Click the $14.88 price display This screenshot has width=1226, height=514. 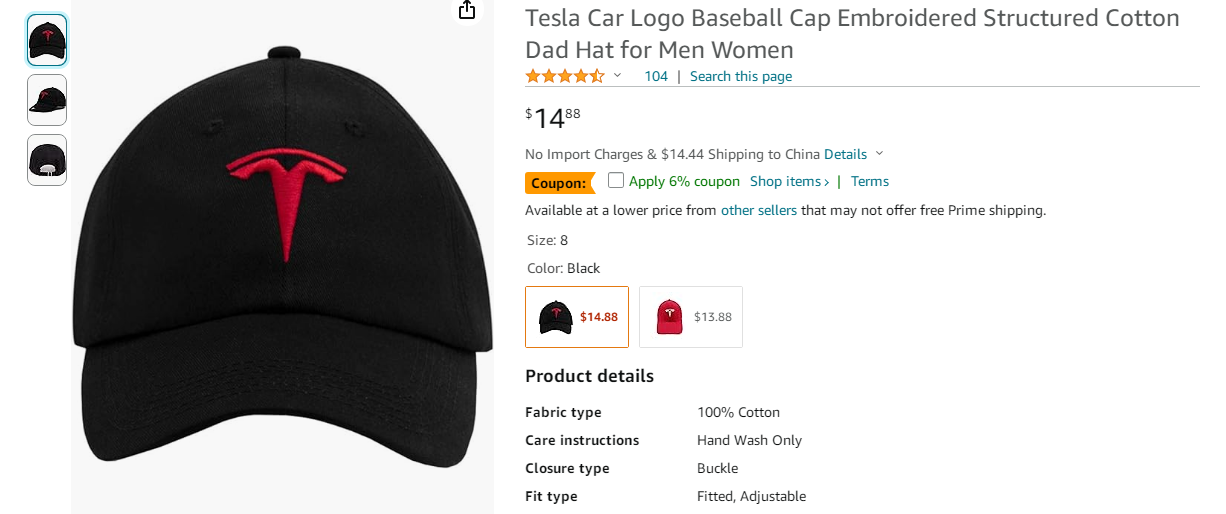[552, 118]
